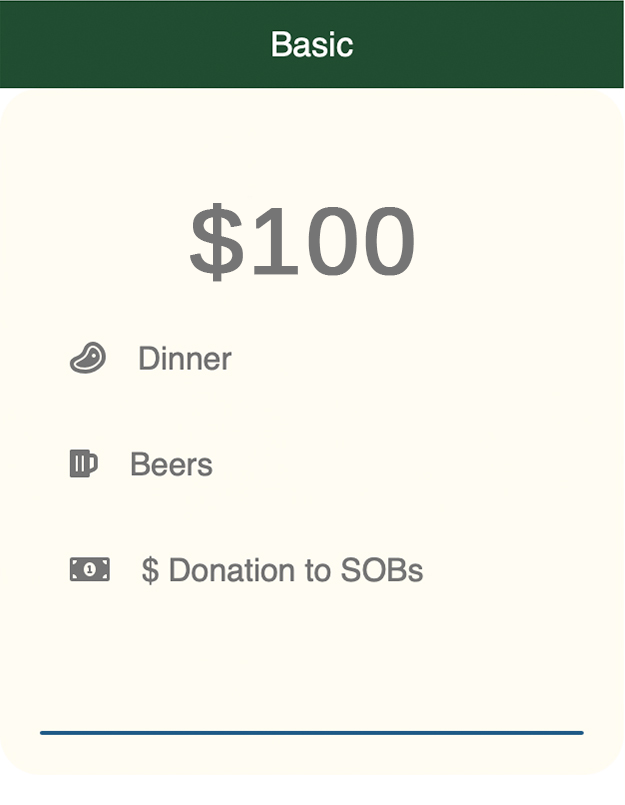Click the dollar sign in the $100 price
This screenshot has height=805, width=625.
216,241
